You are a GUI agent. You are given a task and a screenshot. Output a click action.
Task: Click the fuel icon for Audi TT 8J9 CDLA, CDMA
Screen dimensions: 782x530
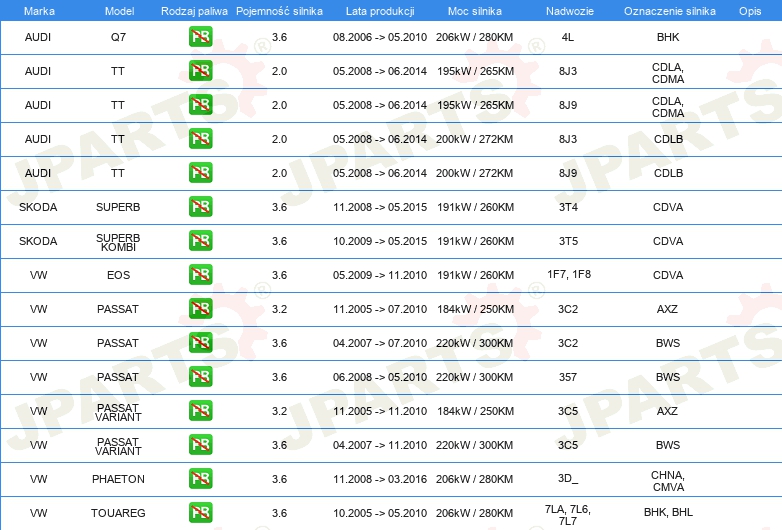click(x=200, y=105)
